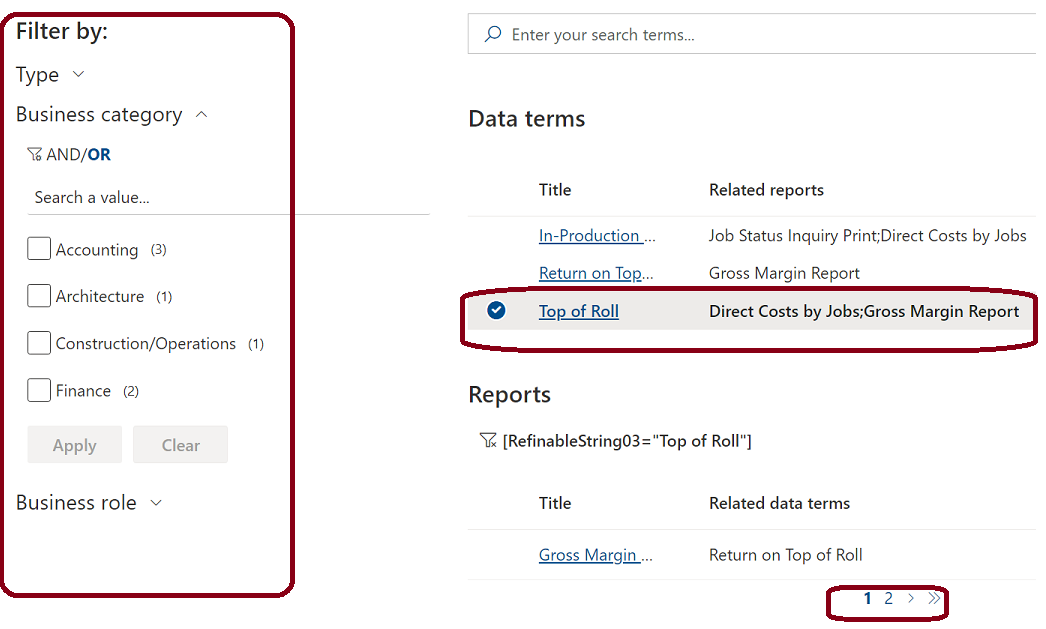Click the search magnifier icon
1046x629 pixels.
(x=492, y=33)
